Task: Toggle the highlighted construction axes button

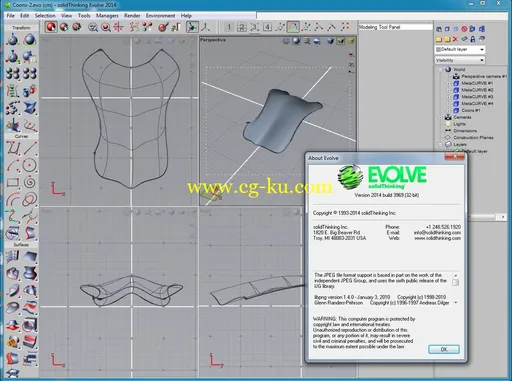Action: tap(192, 27)
